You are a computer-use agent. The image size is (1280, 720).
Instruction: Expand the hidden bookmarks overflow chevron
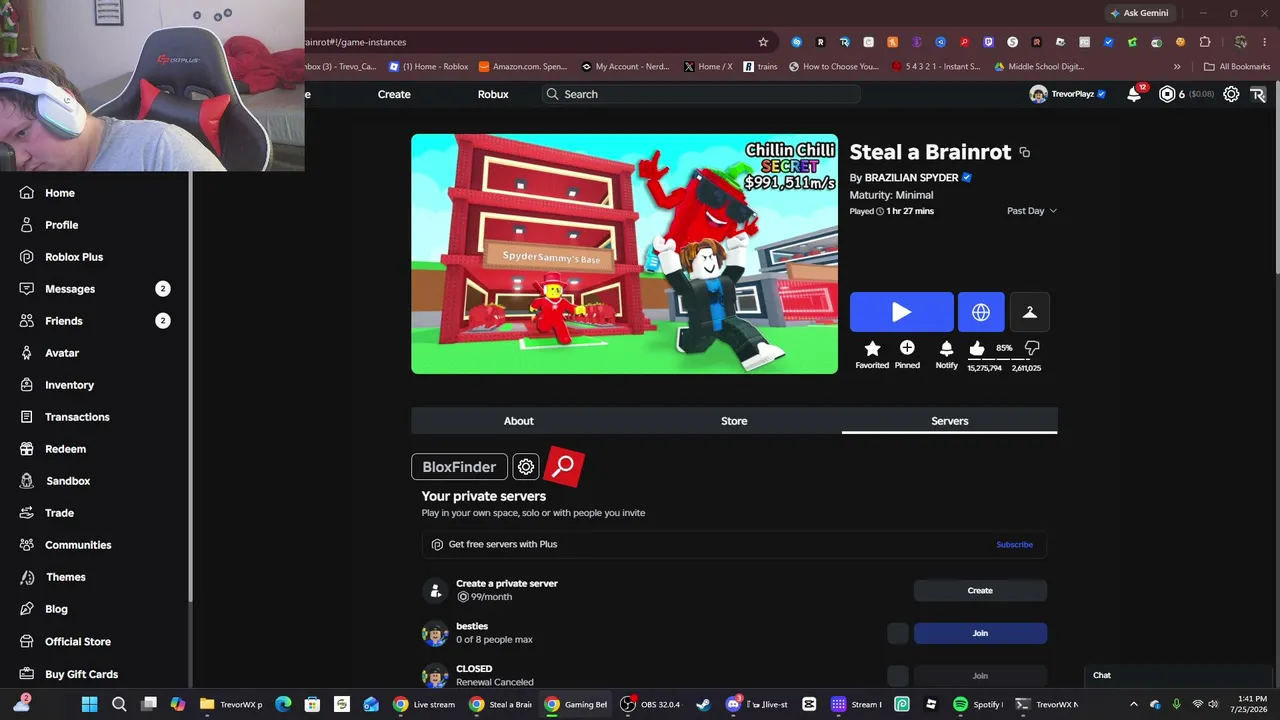click(1177, 67)
